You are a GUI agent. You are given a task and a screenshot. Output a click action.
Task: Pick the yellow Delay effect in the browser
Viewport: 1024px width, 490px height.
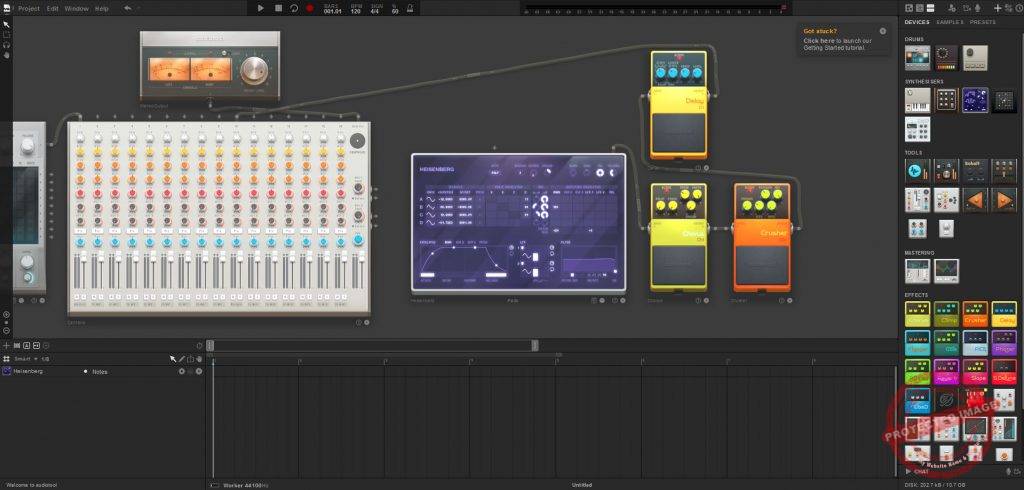pos(1004,314)
